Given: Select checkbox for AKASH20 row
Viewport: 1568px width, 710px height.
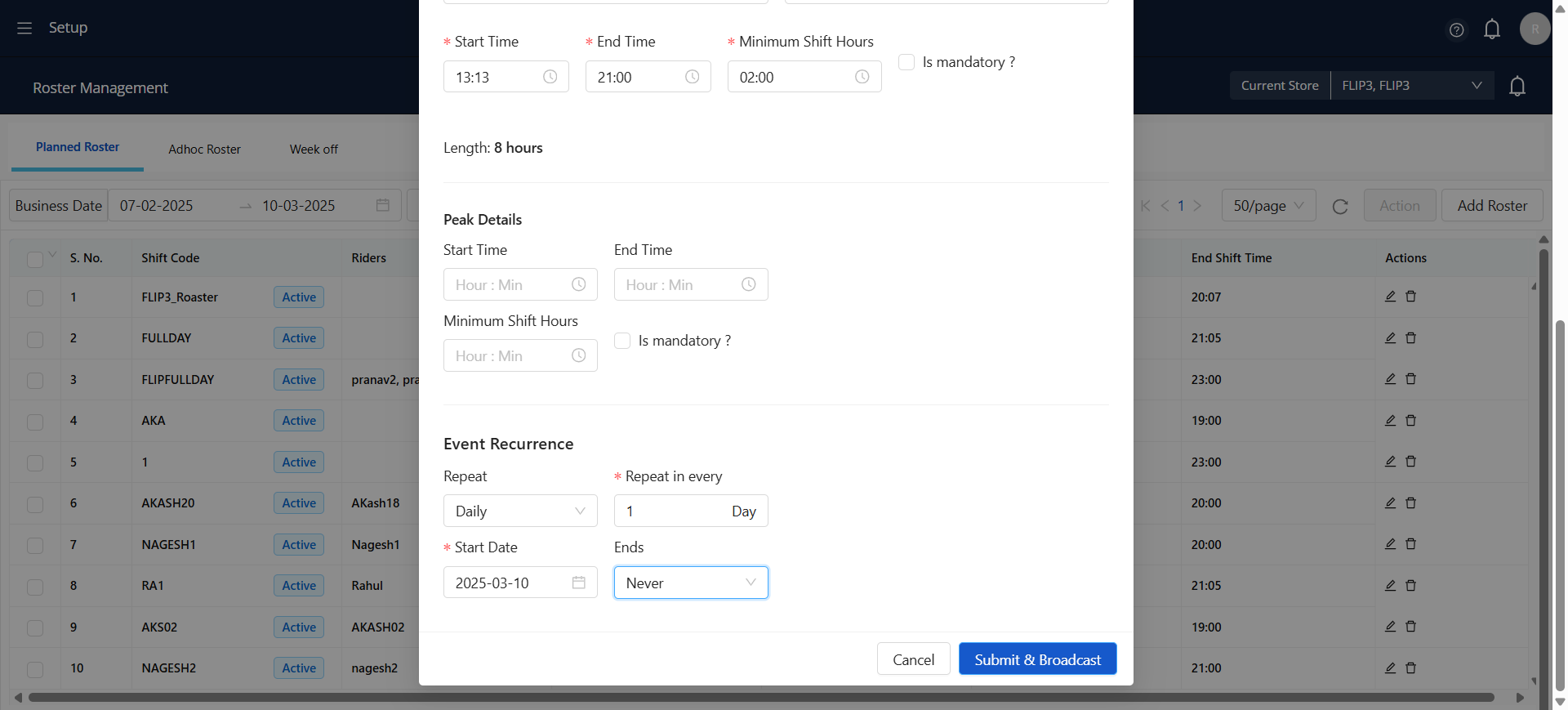Looking at the screenshot, I should [35, 504].
